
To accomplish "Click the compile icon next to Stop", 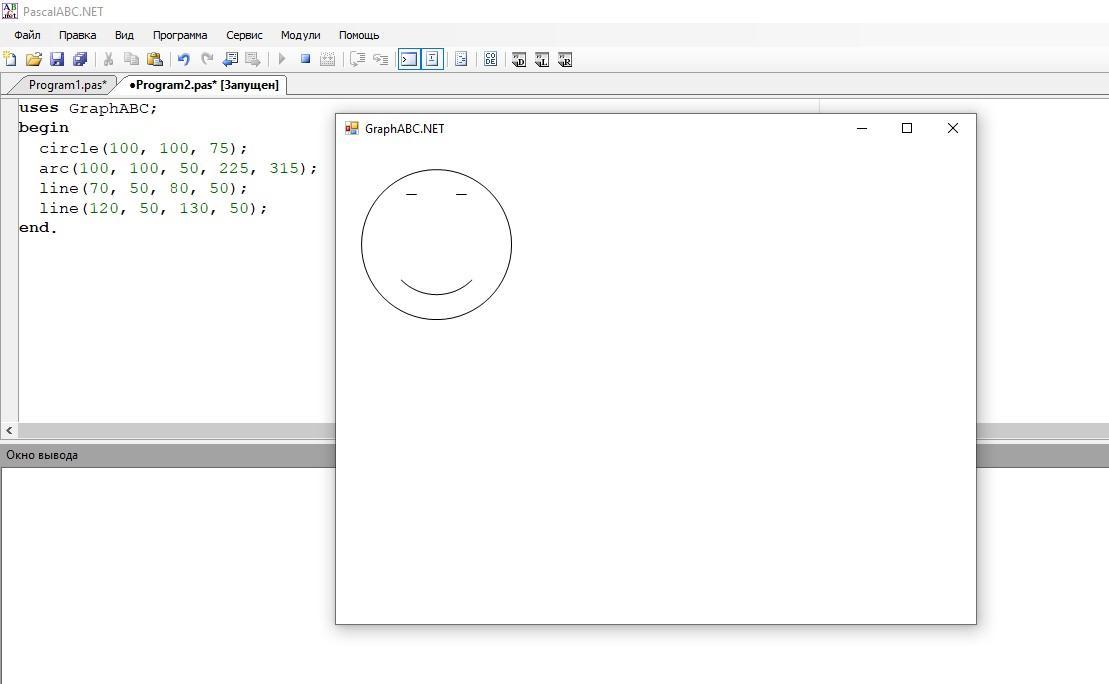I will coord(327,59).
